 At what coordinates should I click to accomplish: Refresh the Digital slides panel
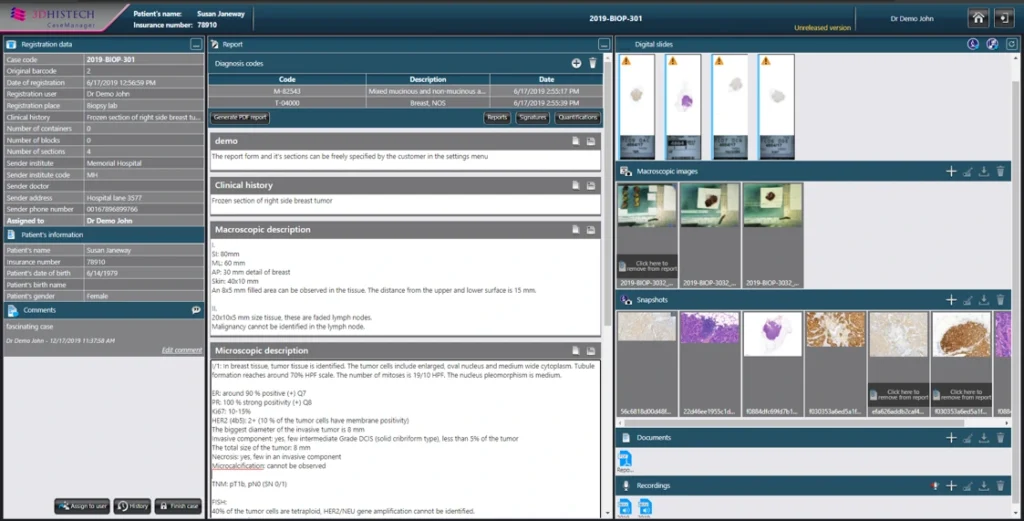pos(1011,44)
